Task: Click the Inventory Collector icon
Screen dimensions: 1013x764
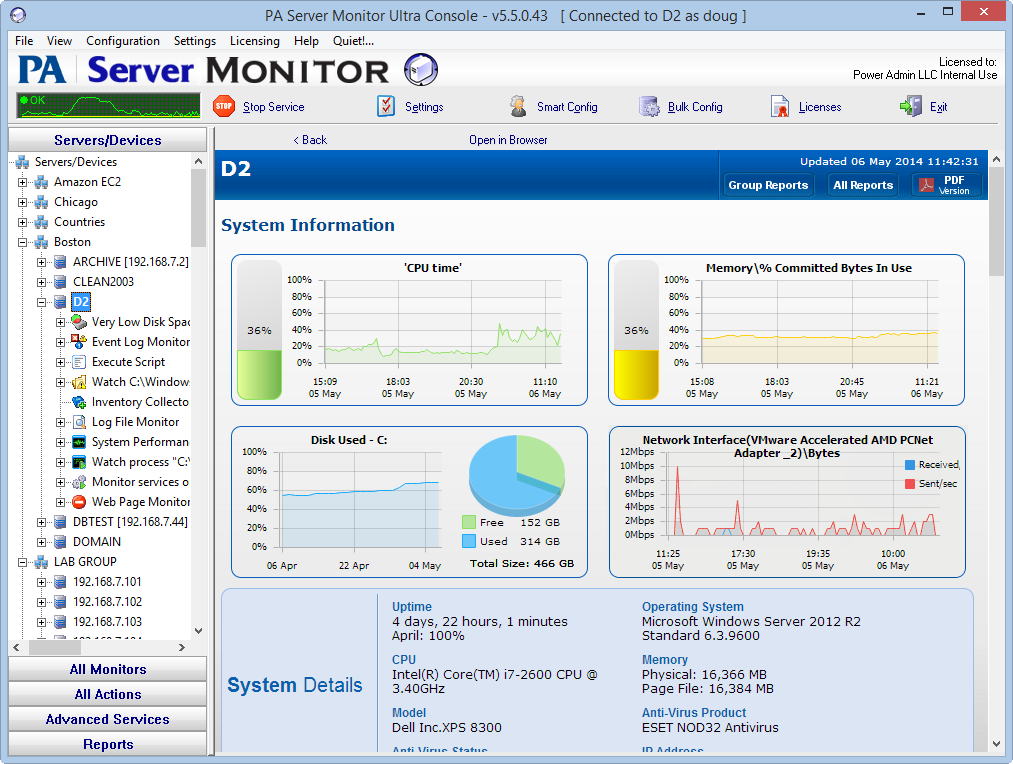Action: tap(79, 402)
